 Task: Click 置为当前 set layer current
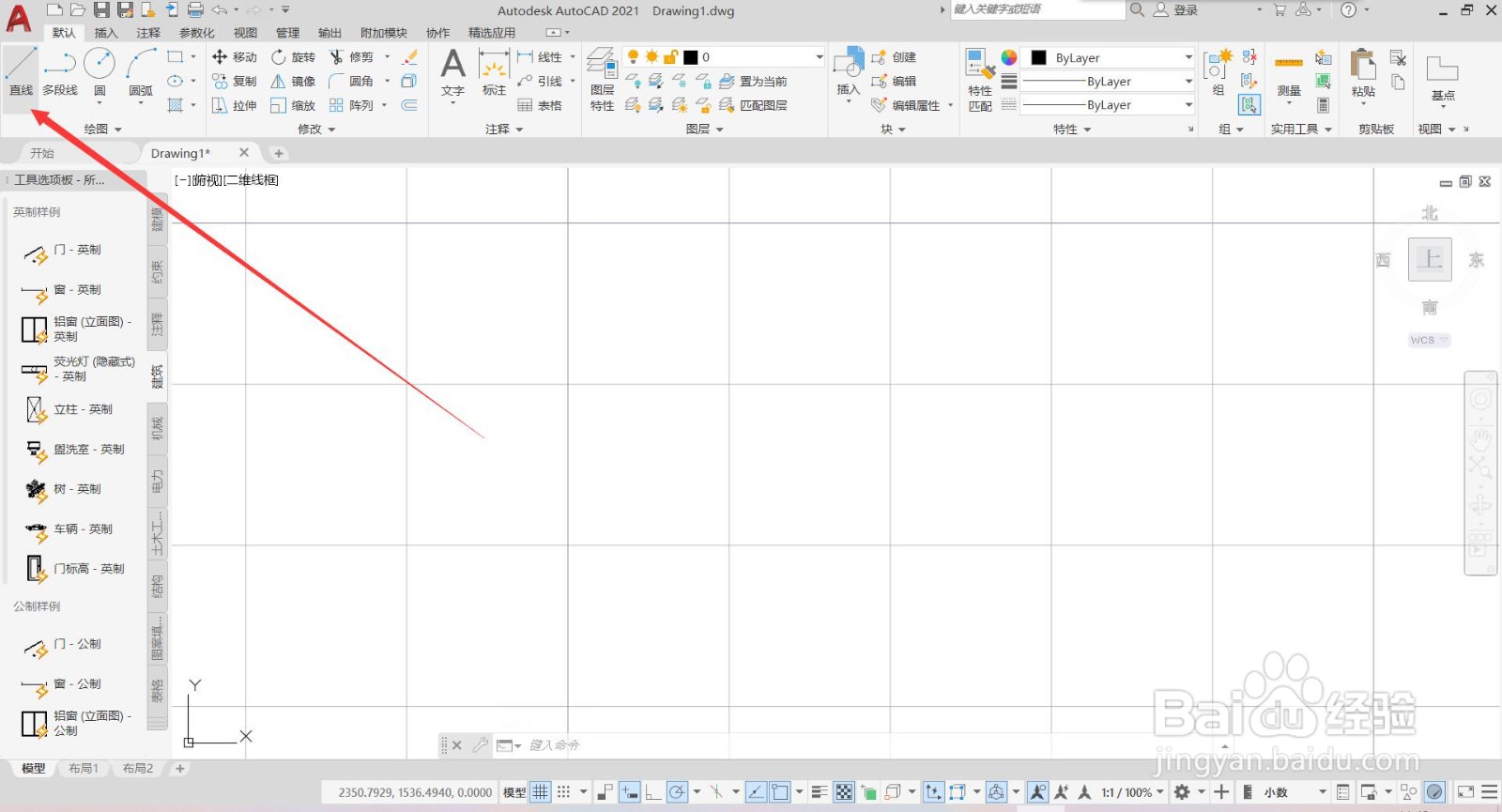753,82
